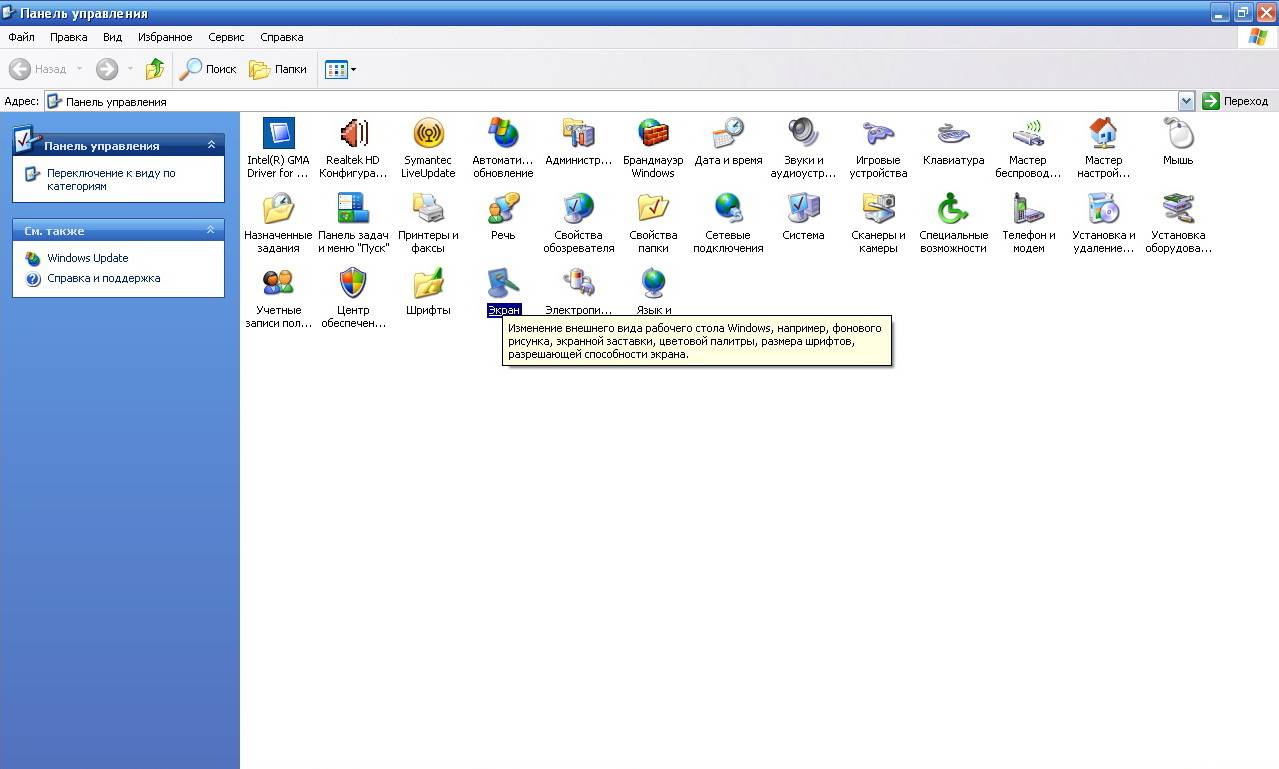Collapse the Панель управления sidebar section
This screenshot has width=1279, height=769.
coord(211,145)
